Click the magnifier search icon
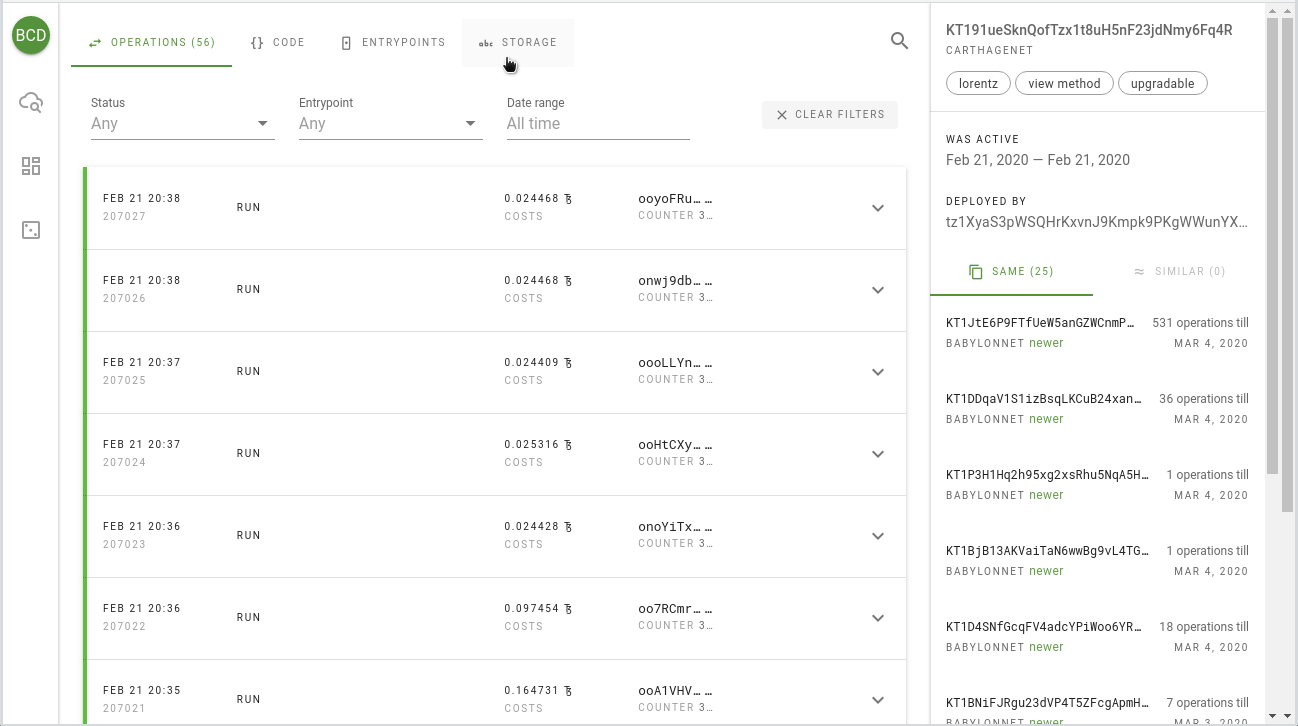The height and width of the screenshot is (726, 1298). [899, 41]
